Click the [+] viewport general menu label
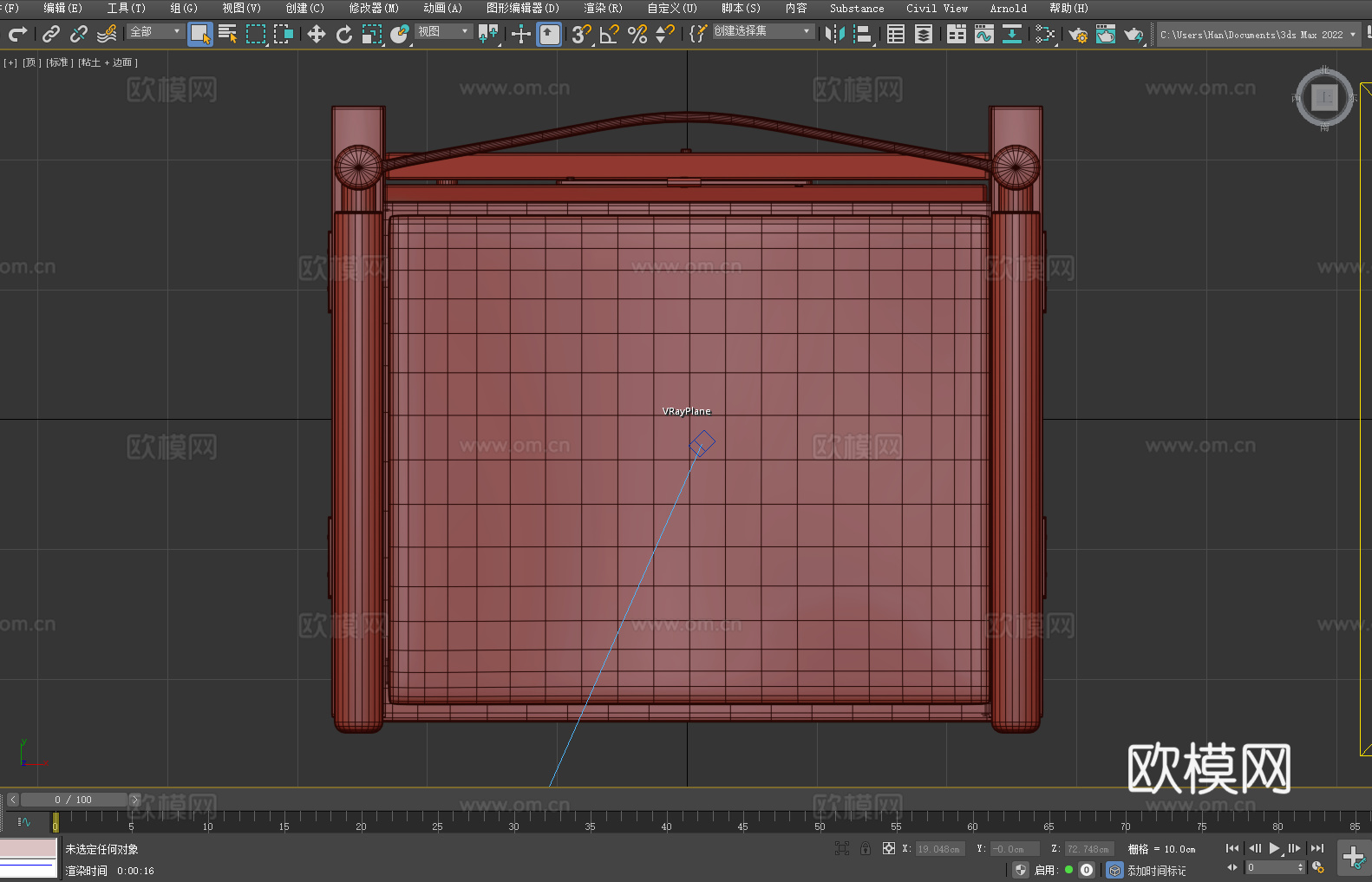This screenshot has width=1372, height=882. pyautogui.click(x=10, y=62)
